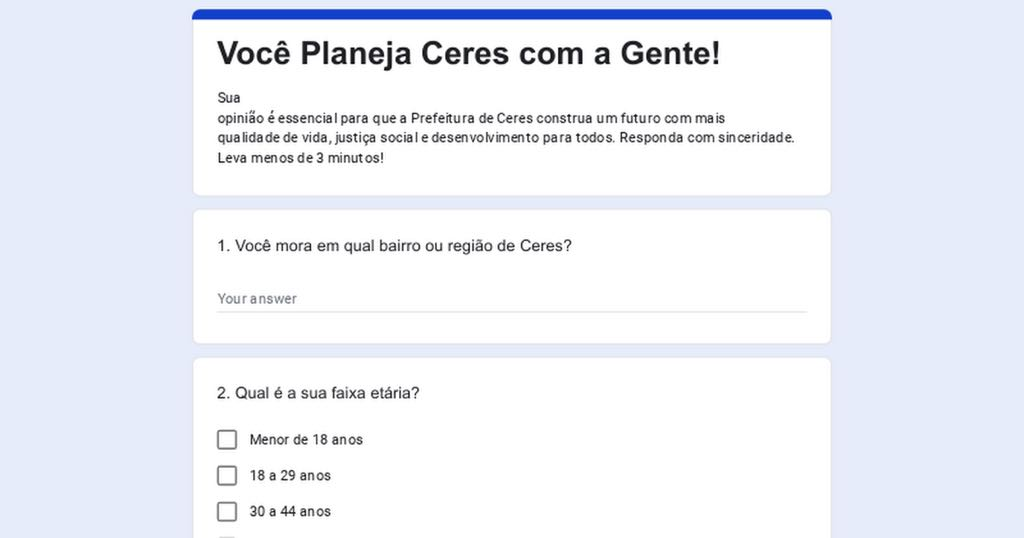
Task: Click the "30 a 44 anos" option label
Action: pos(290,512)
